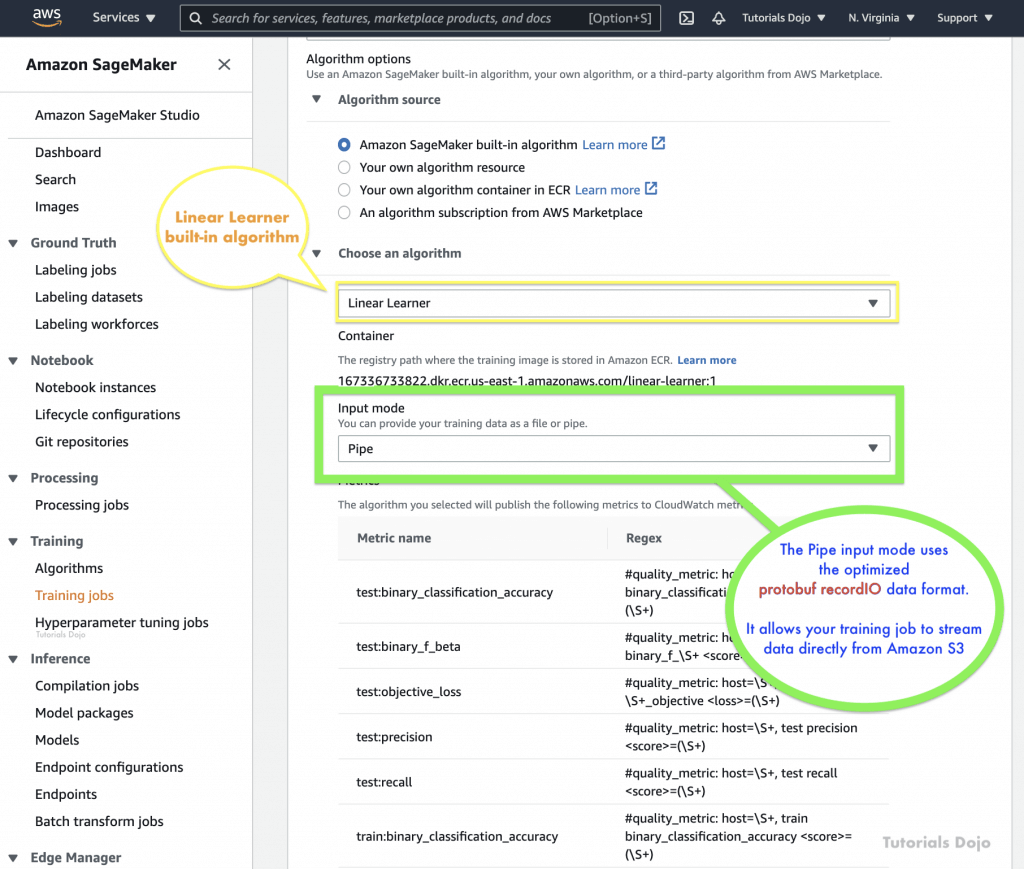Screen dimensions: 1024x869
Task: Select the test:recall metric
Action: coord(384,782)
